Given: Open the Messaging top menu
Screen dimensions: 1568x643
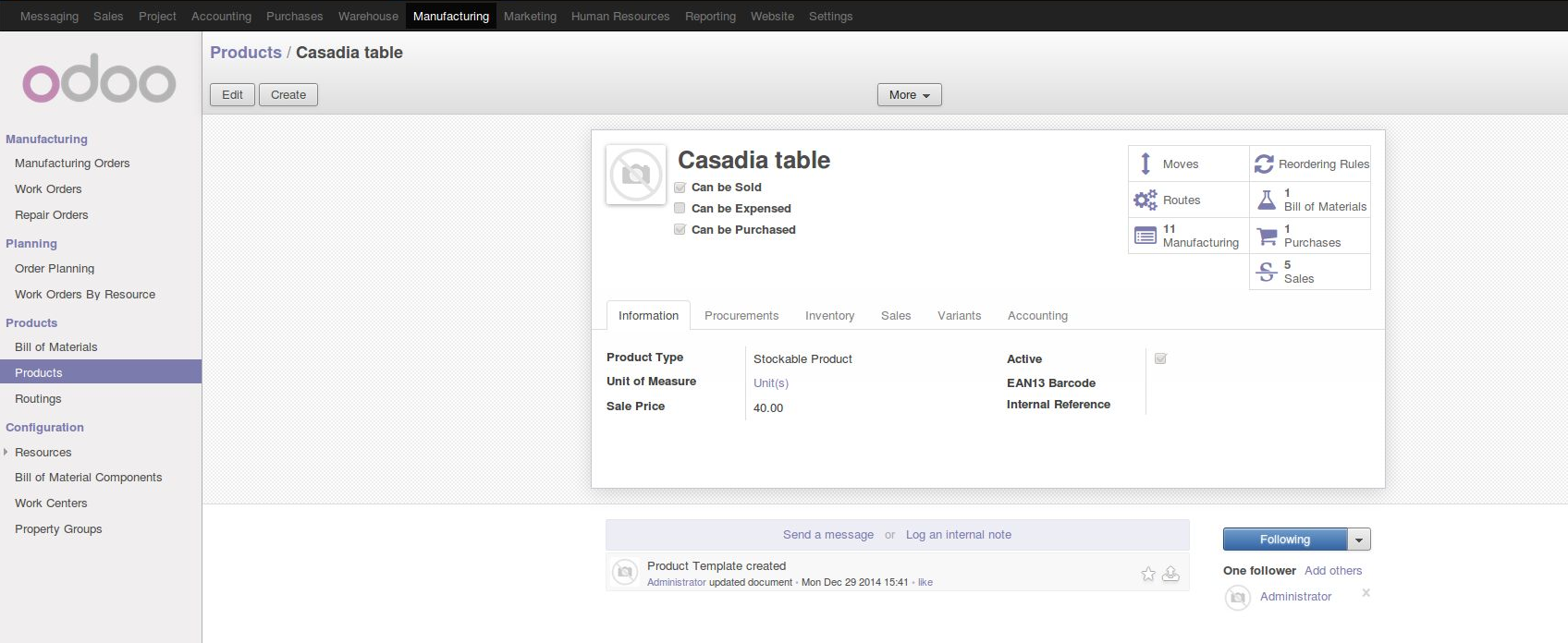Looking at the screenshot, I should (49, 17).
